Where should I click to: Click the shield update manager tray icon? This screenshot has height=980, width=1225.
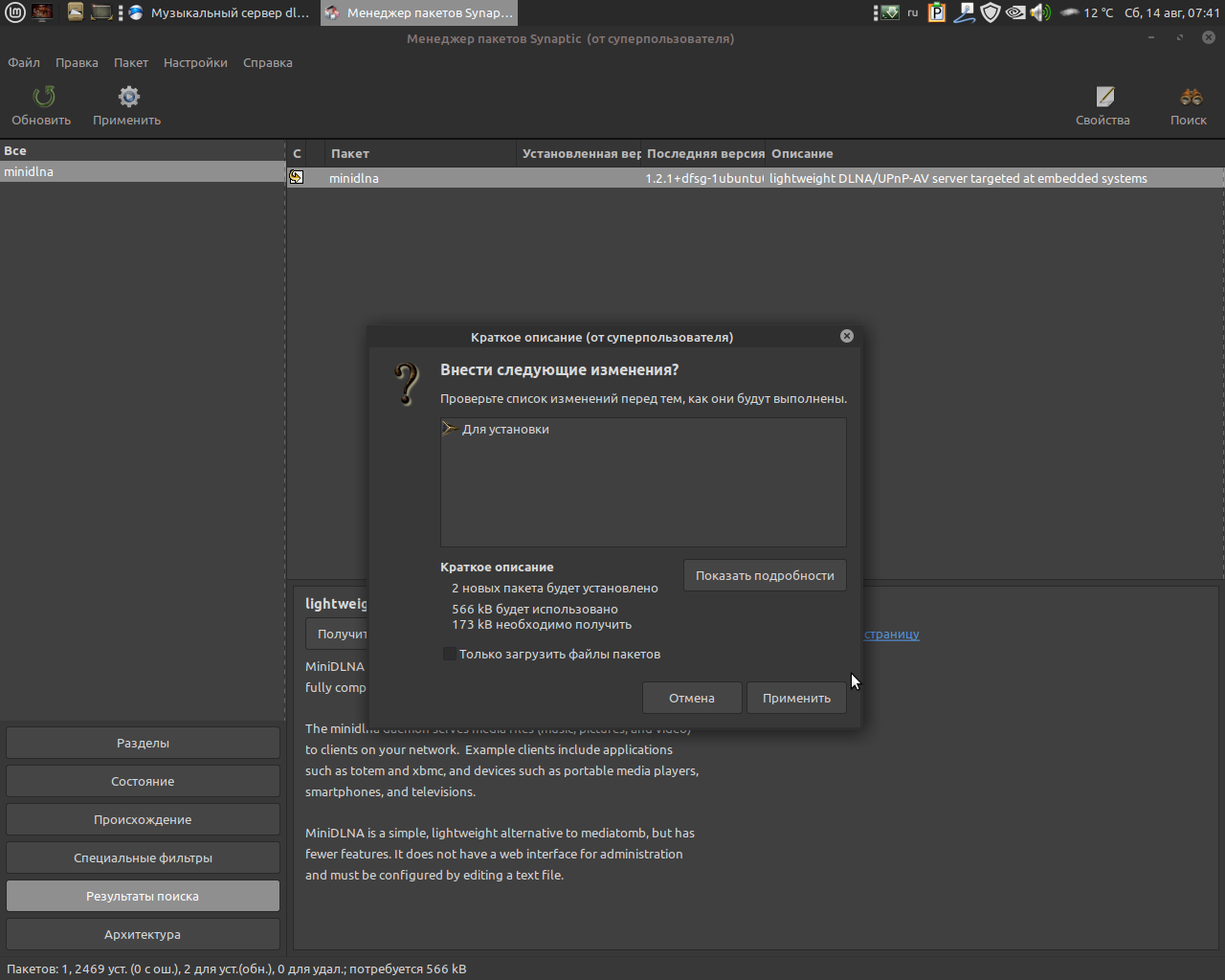pos(991,12)
